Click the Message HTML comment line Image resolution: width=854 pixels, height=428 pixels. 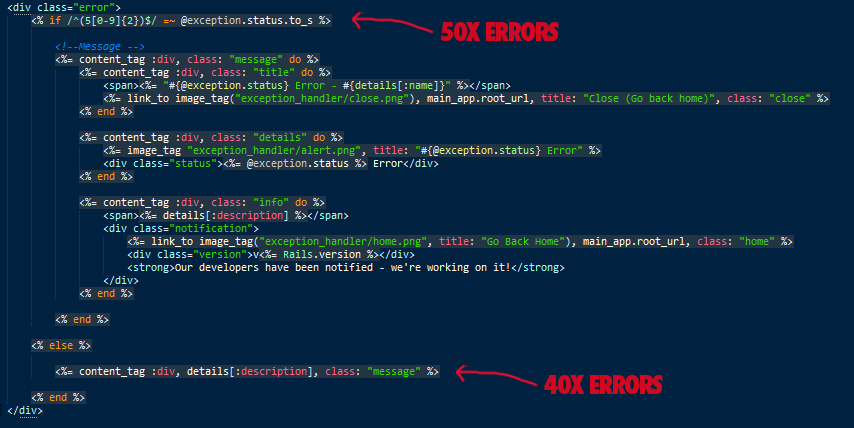100,46
